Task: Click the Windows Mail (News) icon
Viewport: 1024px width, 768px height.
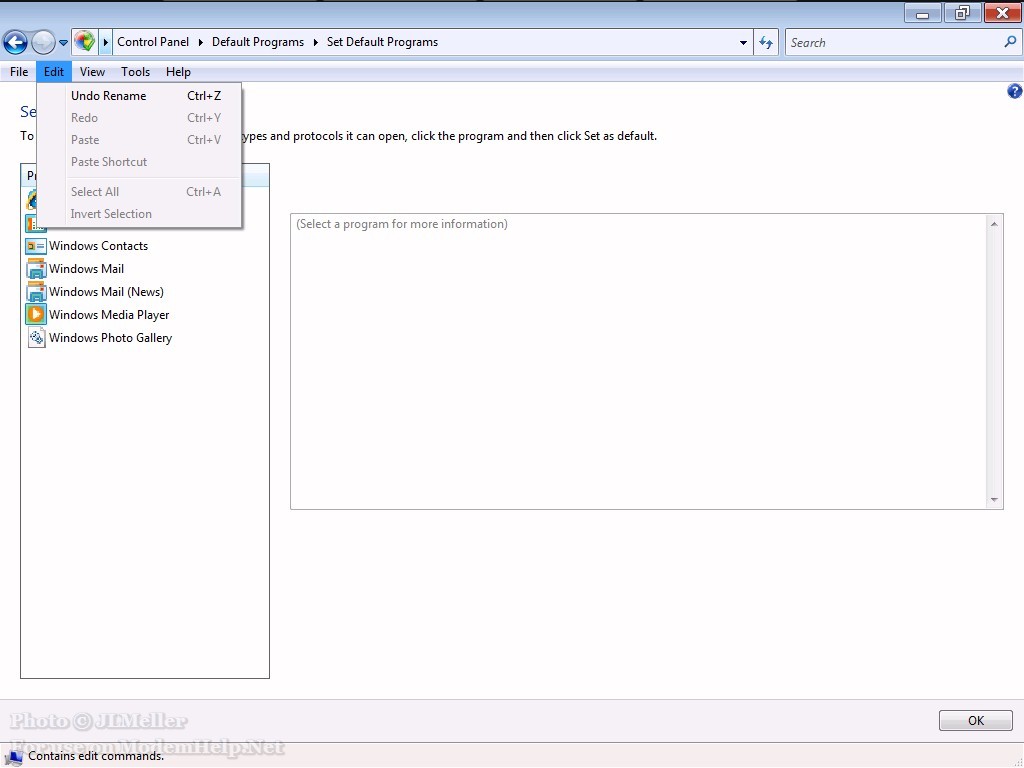Action: [x=36, y=292]
